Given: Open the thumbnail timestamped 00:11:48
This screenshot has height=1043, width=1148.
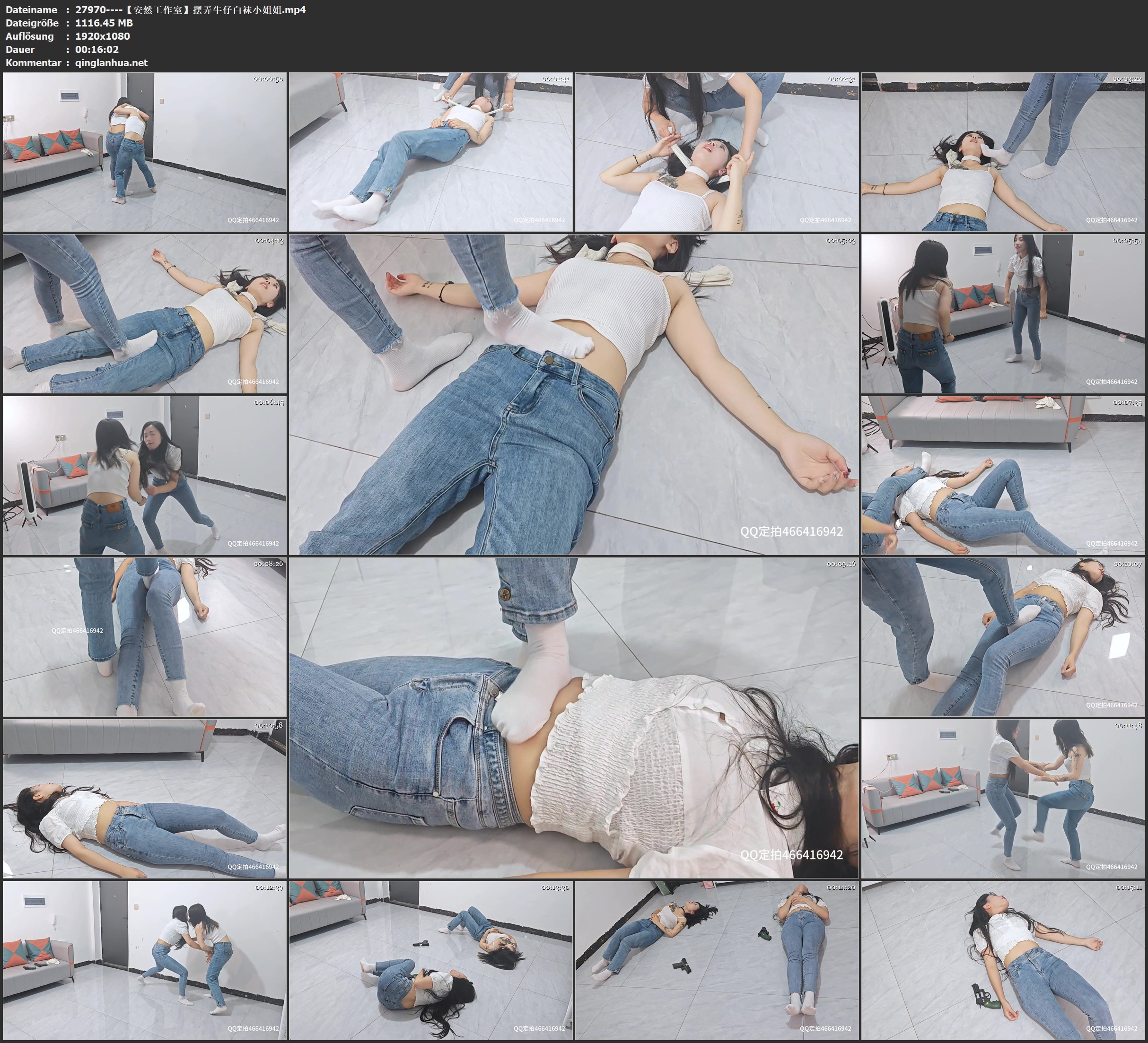Looking at the screenshot, I should [1002, 799].
